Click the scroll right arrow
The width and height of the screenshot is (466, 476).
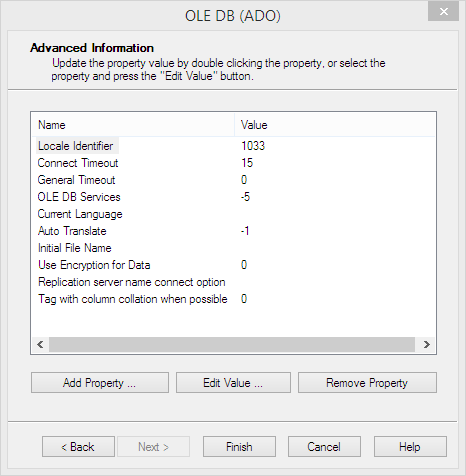click(x=426, y=344)
